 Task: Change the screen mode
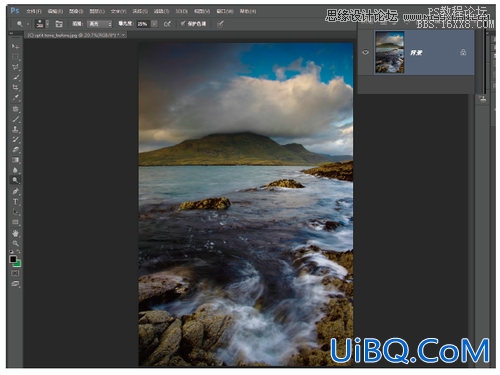[15, 284]
